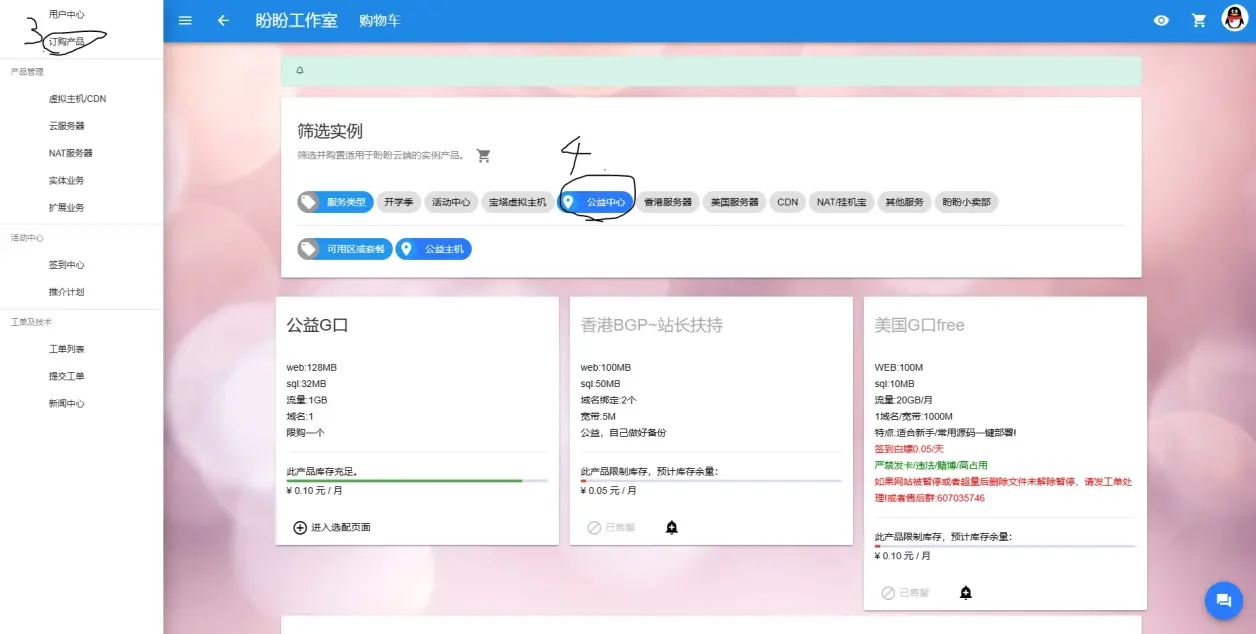Select the CDN filter chip
1256x634 pixels.
click(788, 202)
